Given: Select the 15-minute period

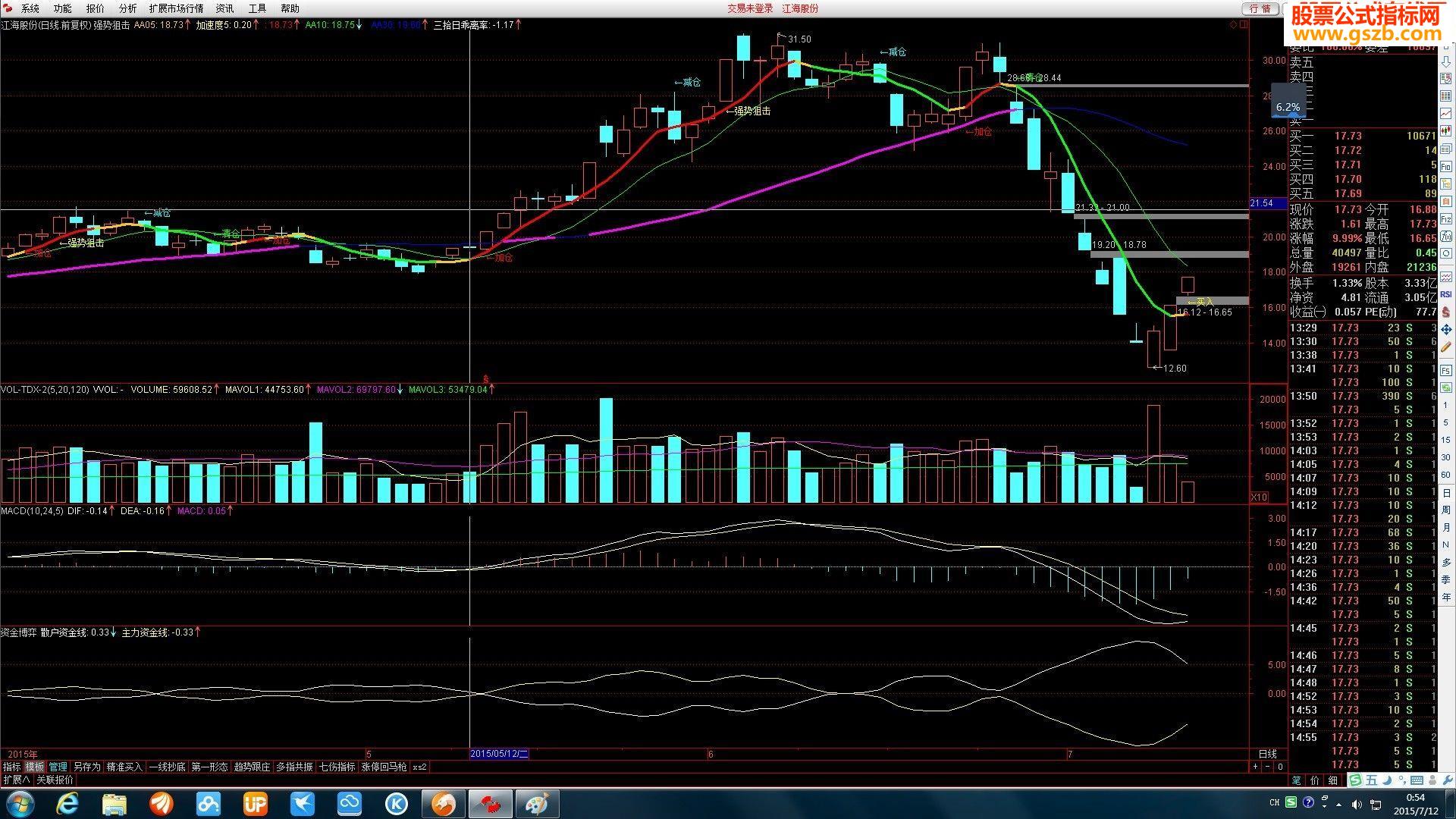Looking at the screenshot, I should point(1446,440).
